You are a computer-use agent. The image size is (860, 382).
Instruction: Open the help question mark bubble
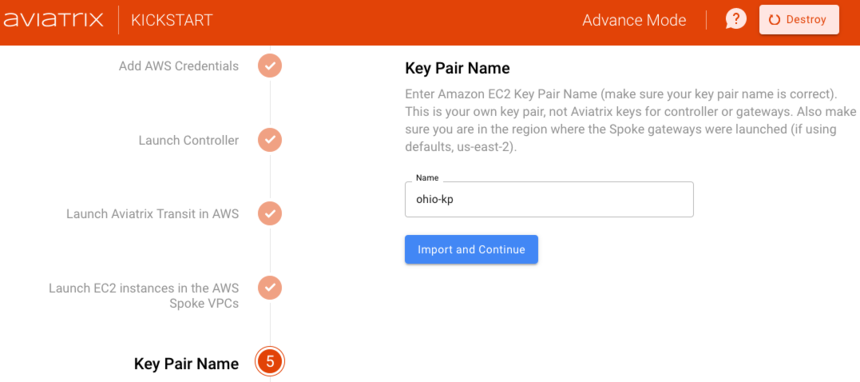(x=735, y=20)
